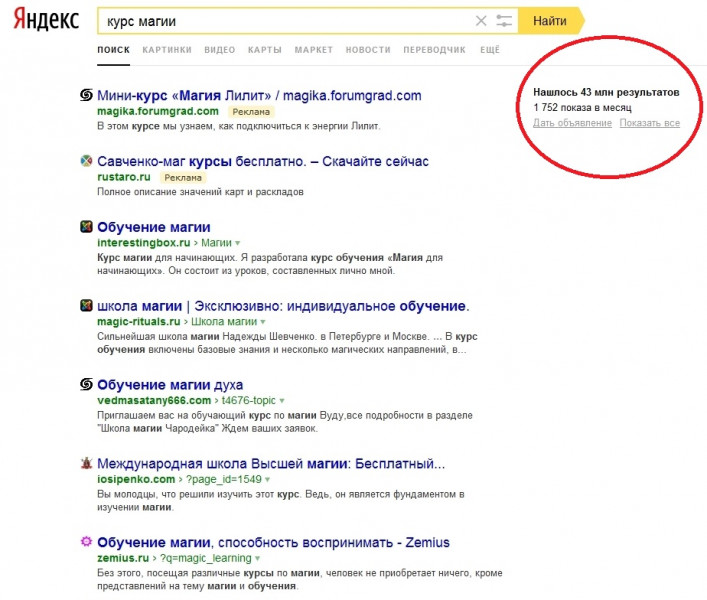Click green zemius.ru domain
707x600 pixels.
pyautogui.click(x=123, y=558)
